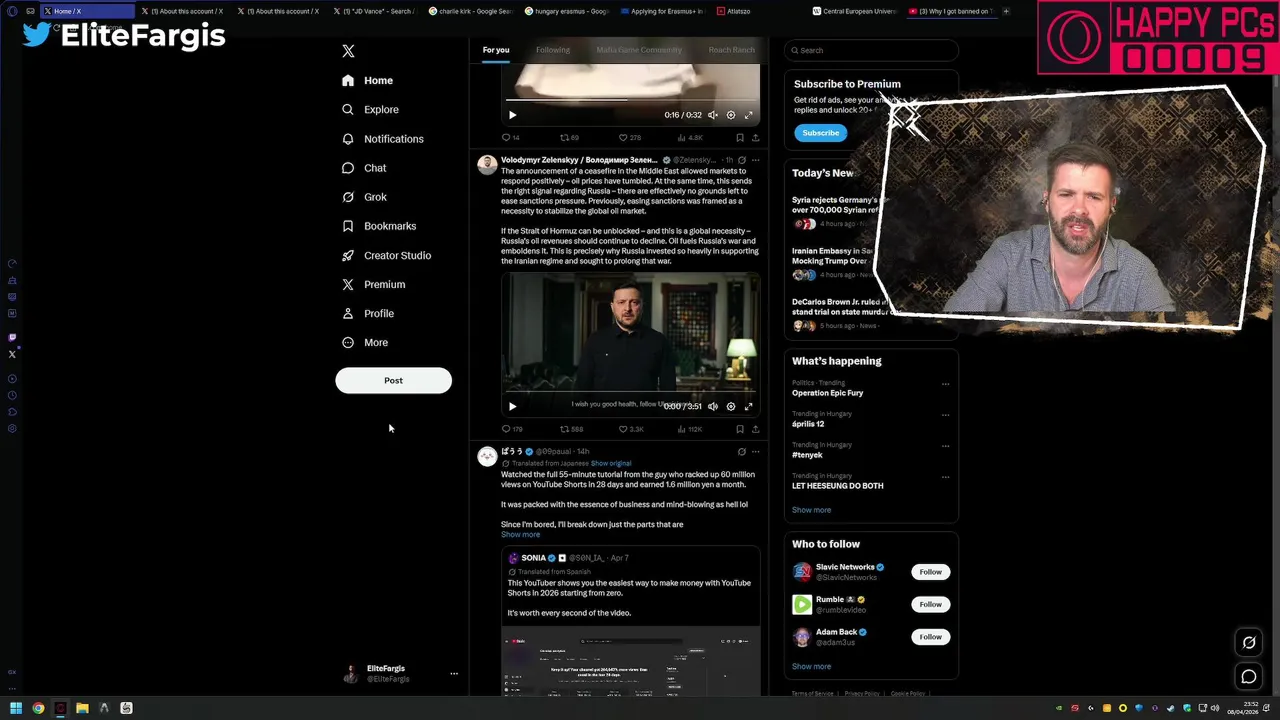Image resolution: width=1280 pixels, height=720 pixels.
Task: Mute the top video volume icon
Action: click(713, 115)
